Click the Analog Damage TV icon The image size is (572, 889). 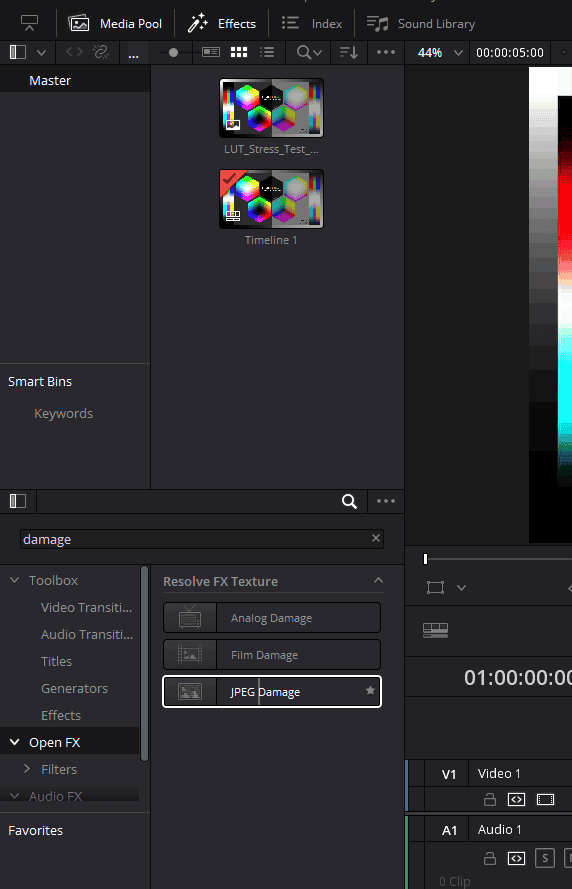point(190,617)
